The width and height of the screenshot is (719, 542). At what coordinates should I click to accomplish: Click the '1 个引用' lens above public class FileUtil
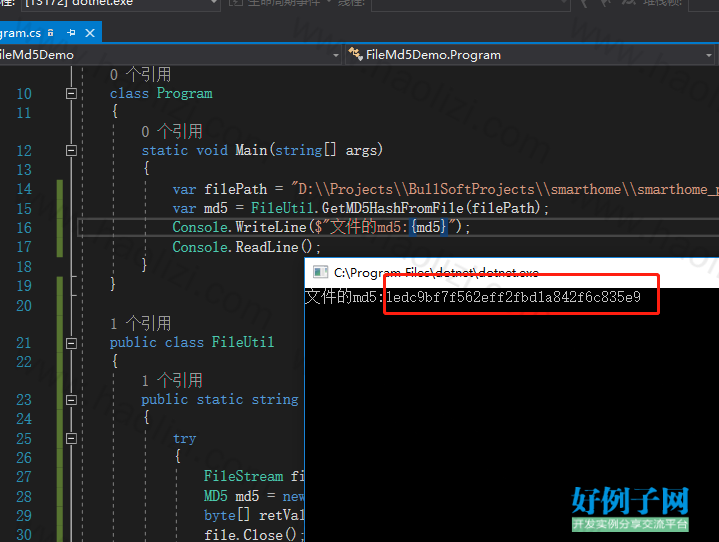tap(140, 323)
